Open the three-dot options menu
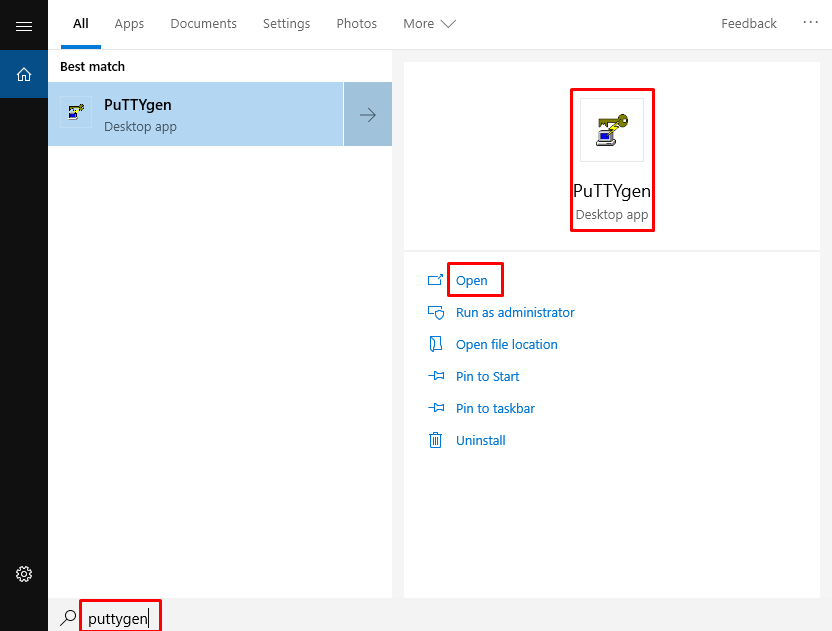Screen dimensions: 832x631 [x=810, y=23]
